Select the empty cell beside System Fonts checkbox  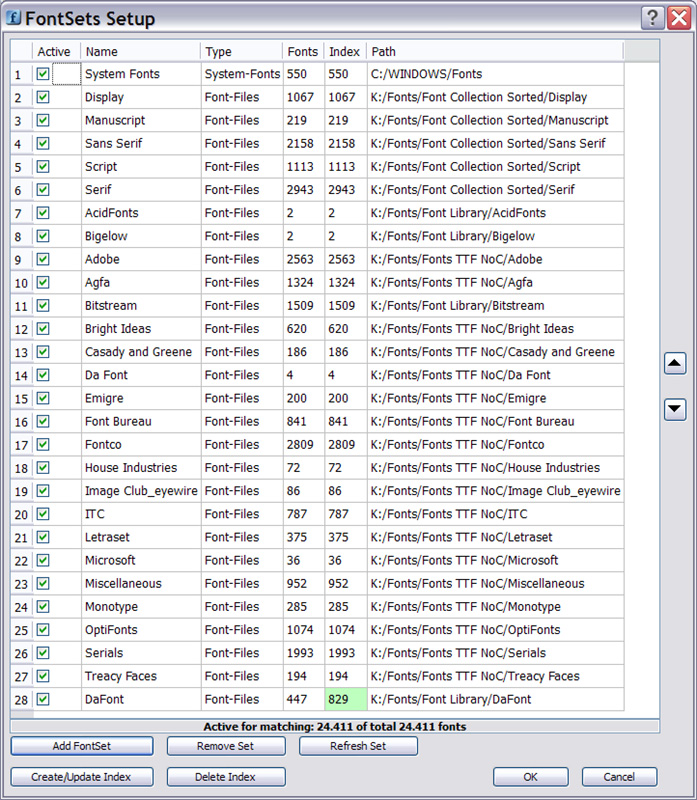66,74
